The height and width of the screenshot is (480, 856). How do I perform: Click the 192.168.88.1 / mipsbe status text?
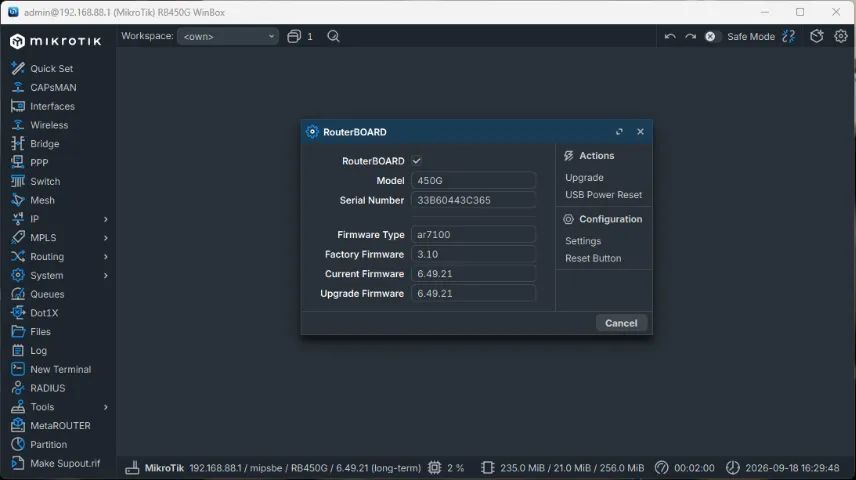(305, 468)
